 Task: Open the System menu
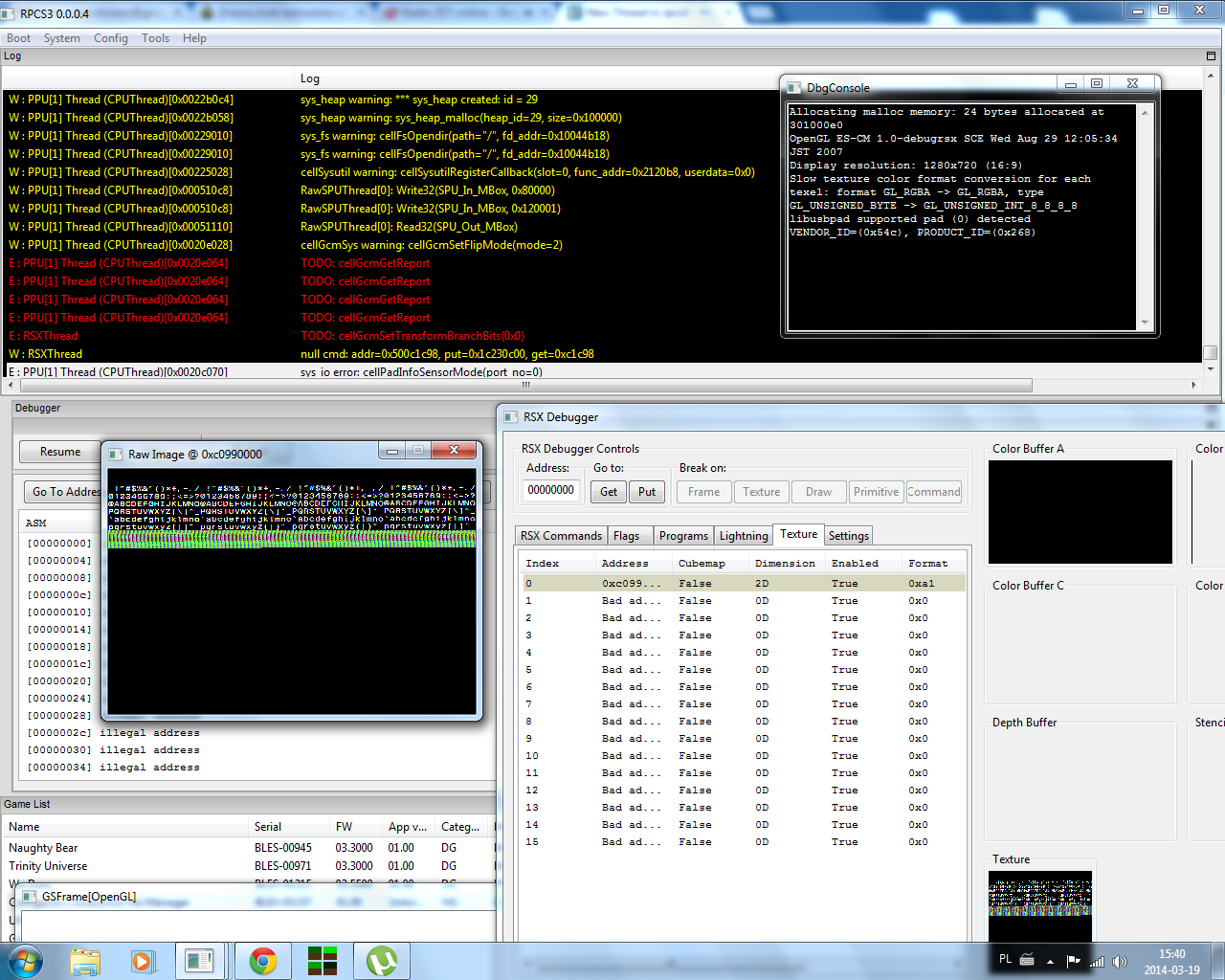pyautogui.click(x=61, y=38)
